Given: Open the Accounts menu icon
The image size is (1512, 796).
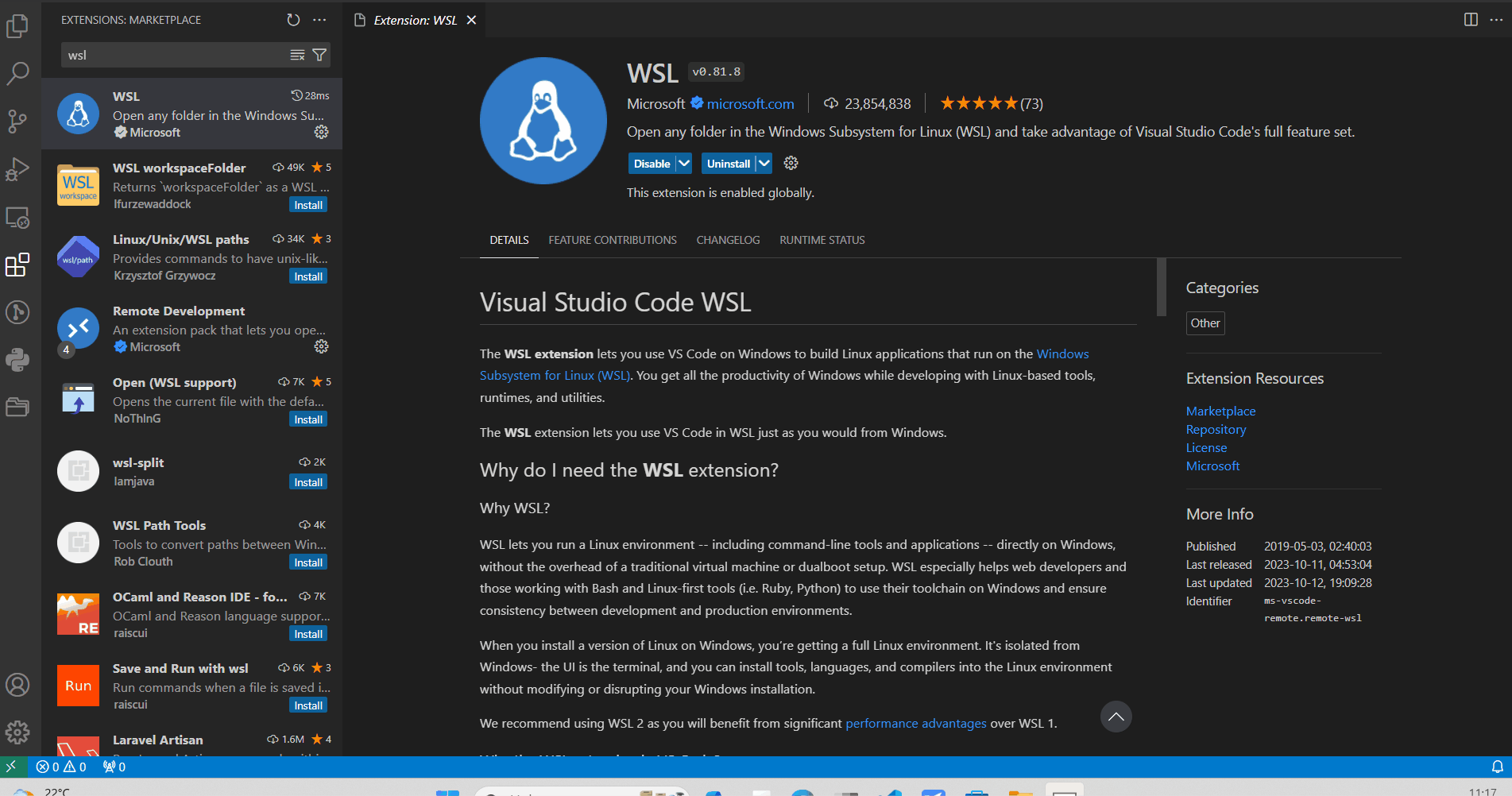Looking at the screenshot, I should 17,684.
